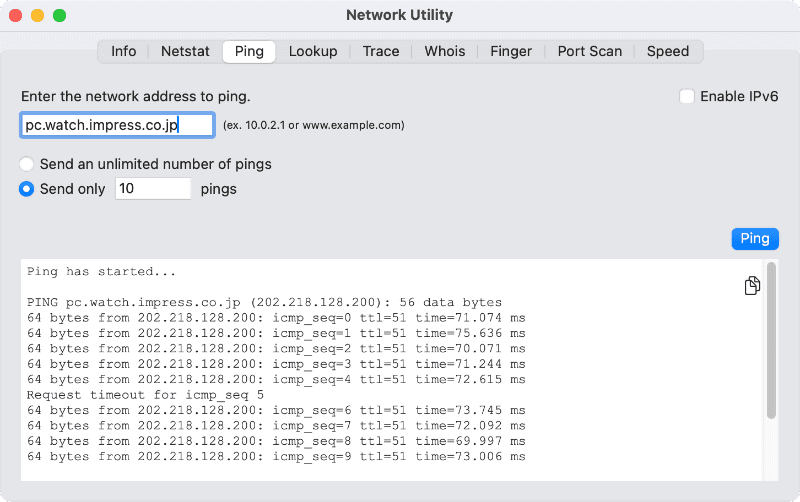This screenshot has width=800, height=502.
Task: Select Send an unlimited number of pings
Action: 27,164
